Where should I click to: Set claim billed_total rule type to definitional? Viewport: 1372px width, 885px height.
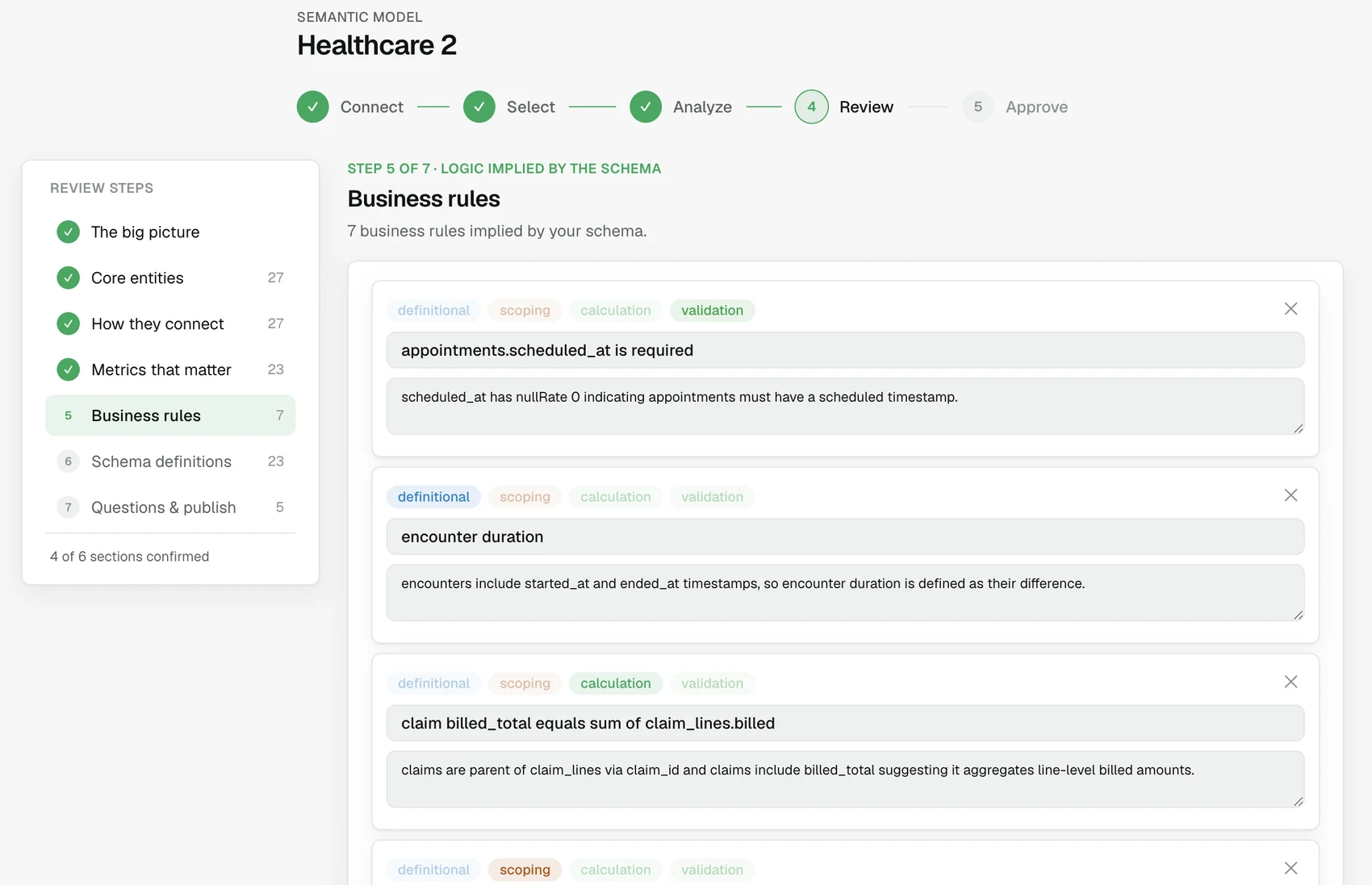click(x=433, y=683)
